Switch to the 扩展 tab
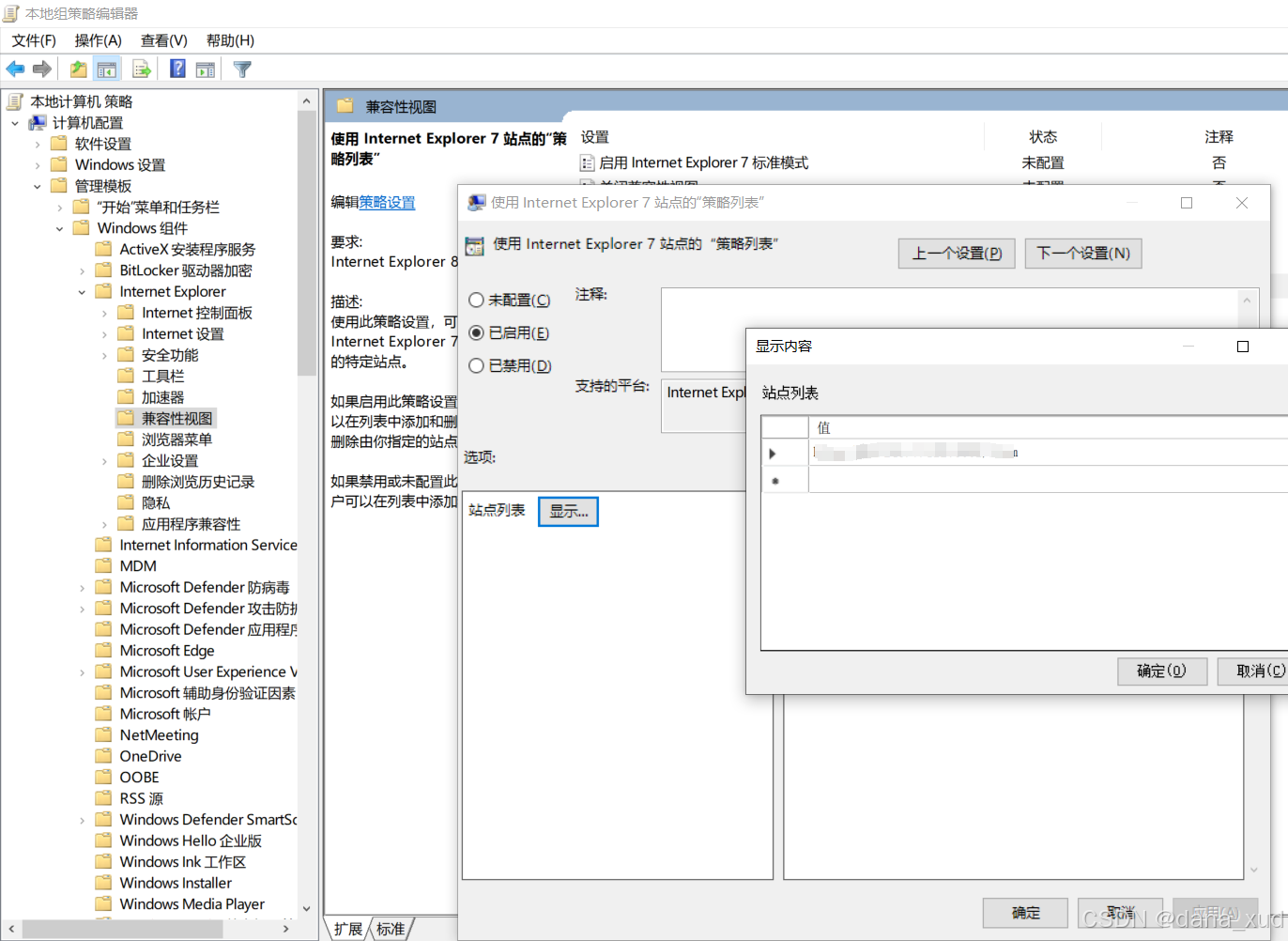The width and height of the screenshot is (1288, 941). pos(347,929)
